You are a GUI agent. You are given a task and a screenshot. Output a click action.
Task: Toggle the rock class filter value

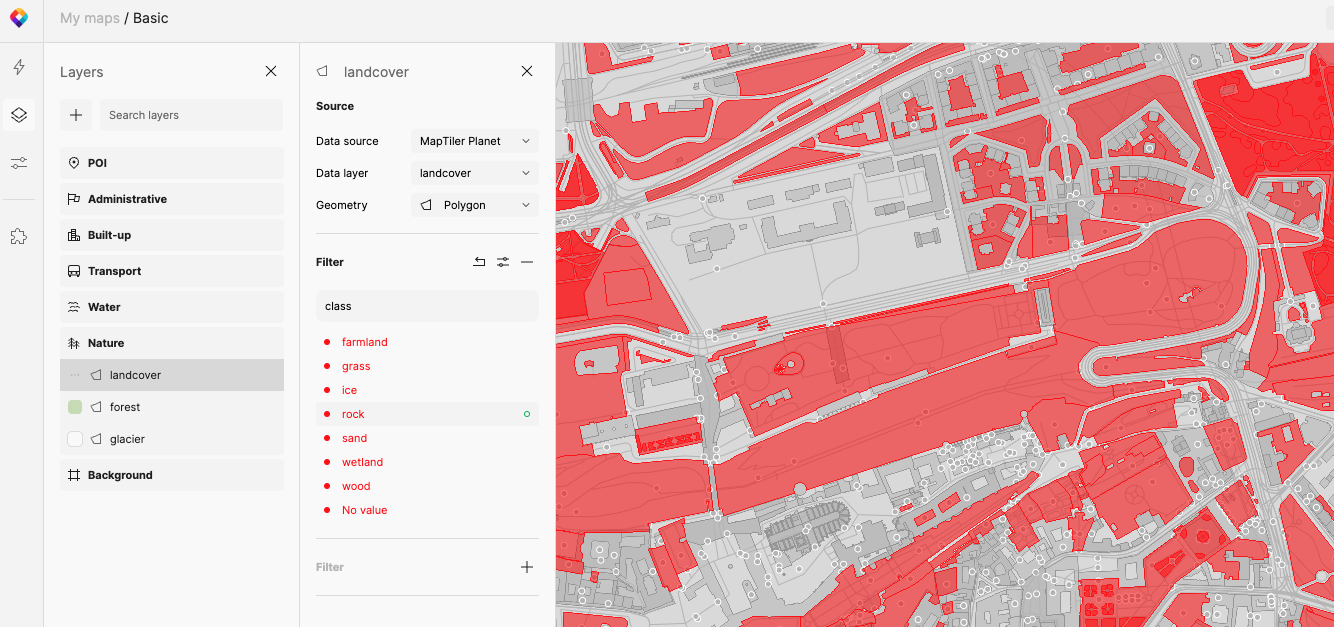[x=353, y=414]
